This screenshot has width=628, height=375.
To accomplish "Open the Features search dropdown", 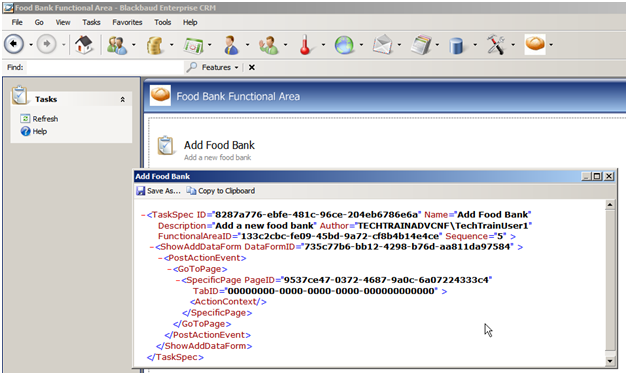I will click(x=220, y=67).
